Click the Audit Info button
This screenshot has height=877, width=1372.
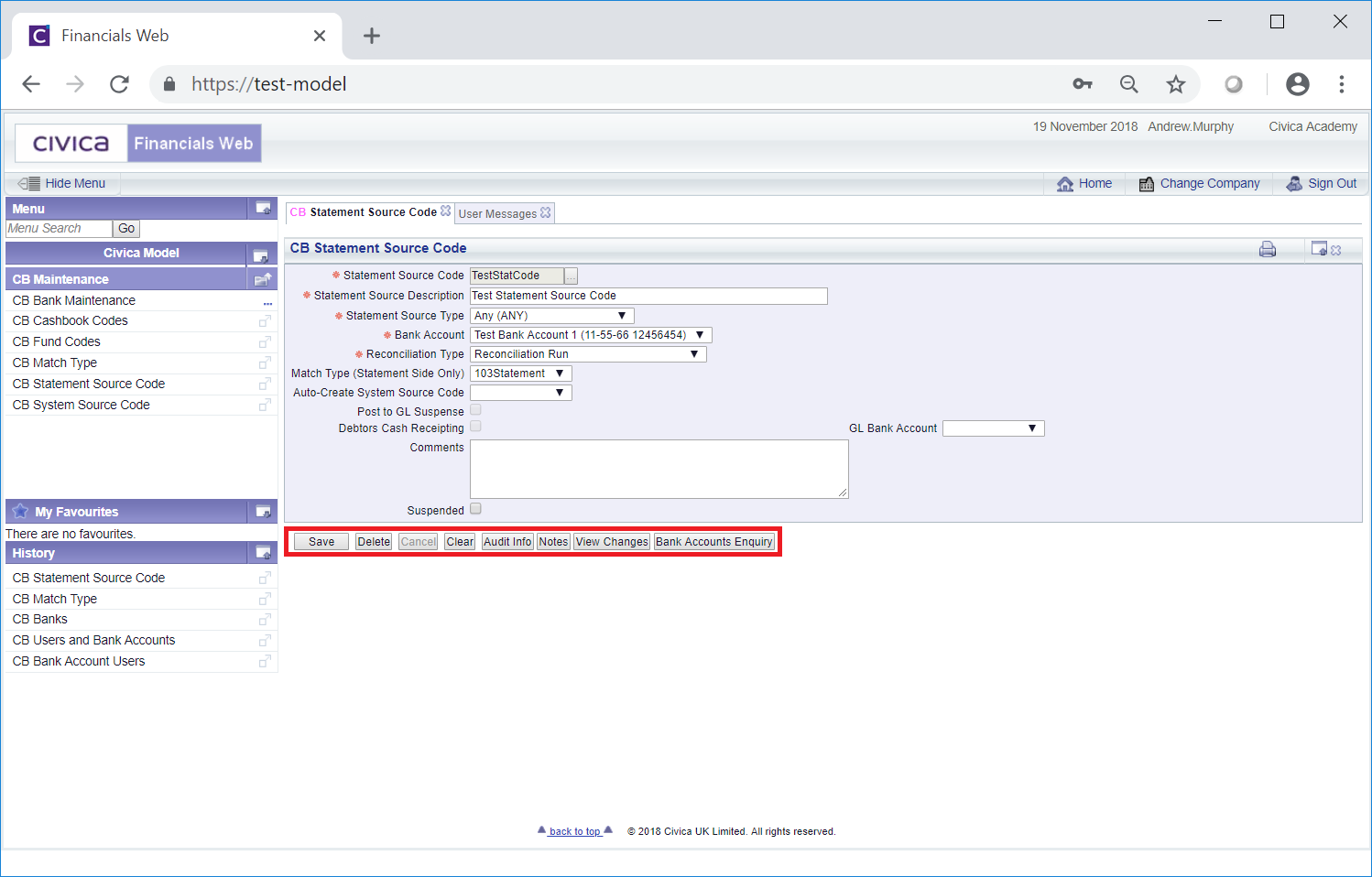[x=507, y=542]
